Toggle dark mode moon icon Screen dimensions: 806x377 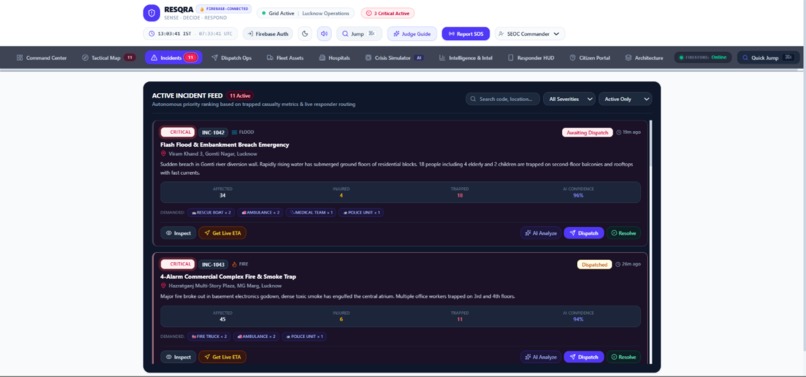pyautogui.click(x=305, y=34)
